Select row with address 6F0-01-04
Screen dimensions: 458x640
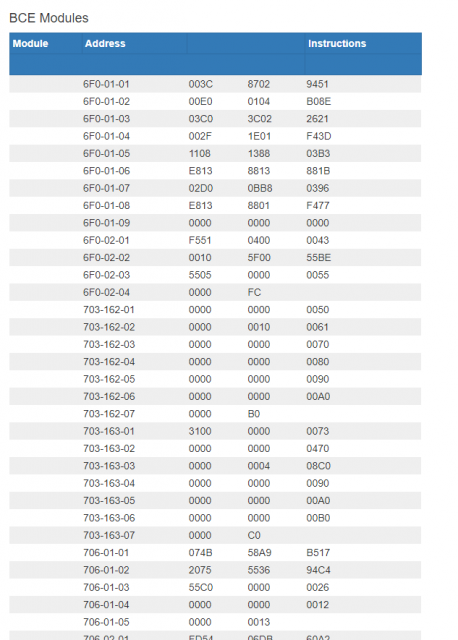(215, 136)
